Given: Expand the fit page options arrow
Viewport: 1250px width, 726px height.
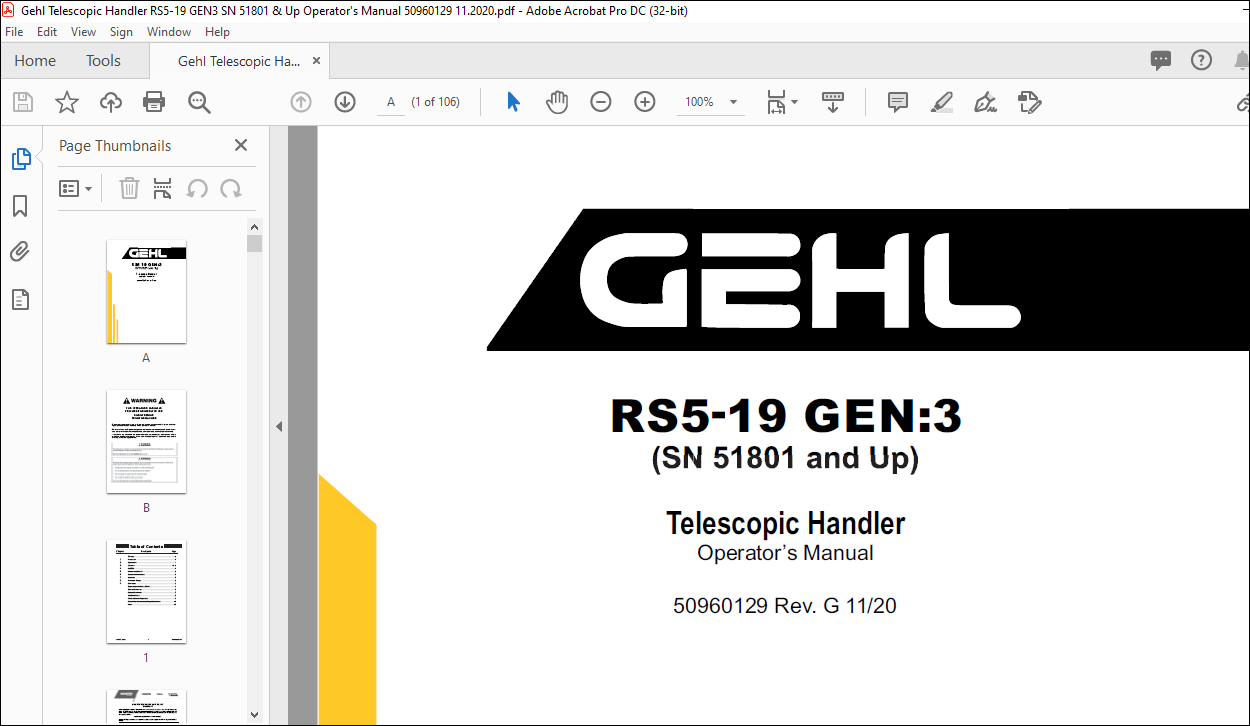Looking at the screenshot, I should click(x=795, y=102).
